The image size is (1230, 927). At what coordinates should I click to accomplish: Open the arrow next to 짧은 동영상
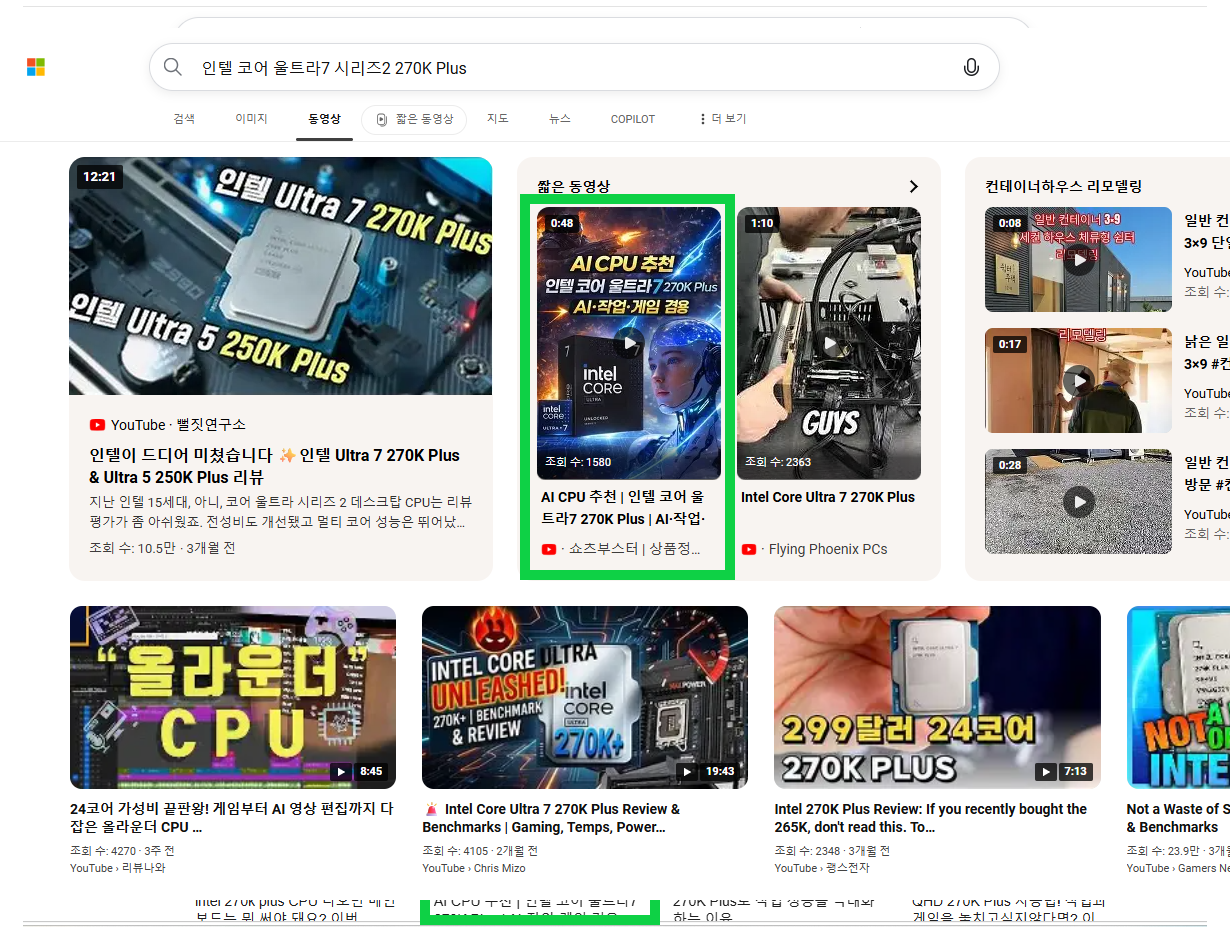point(913,187)
